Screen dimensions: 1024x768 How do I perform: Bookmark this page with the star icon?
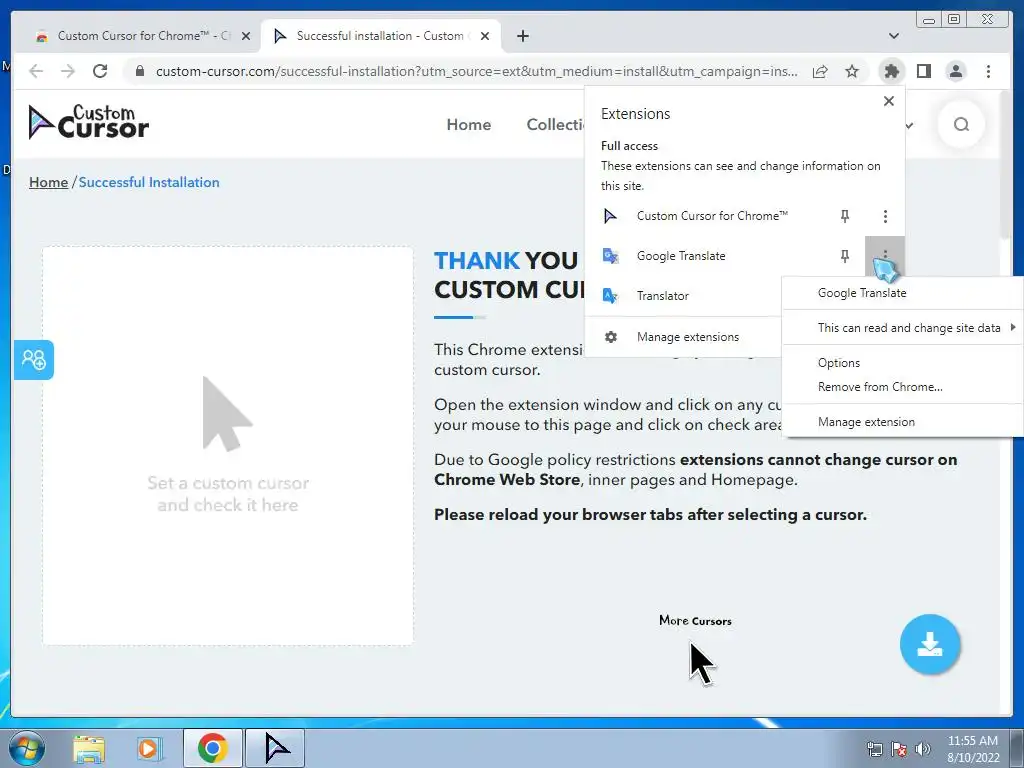[852, 71]
